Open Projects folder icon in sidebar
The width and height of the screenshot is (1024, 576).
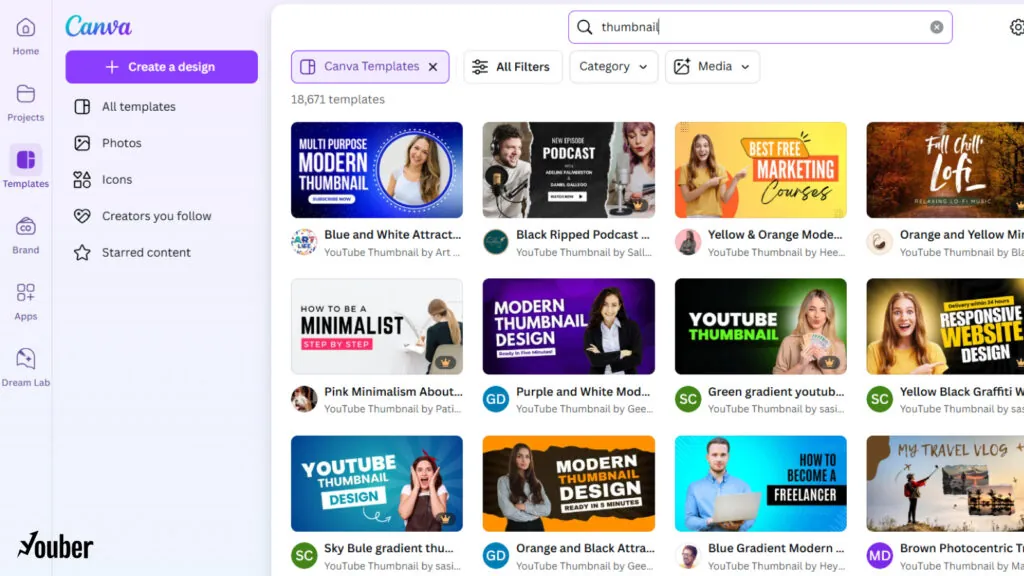tap(25, 94)
